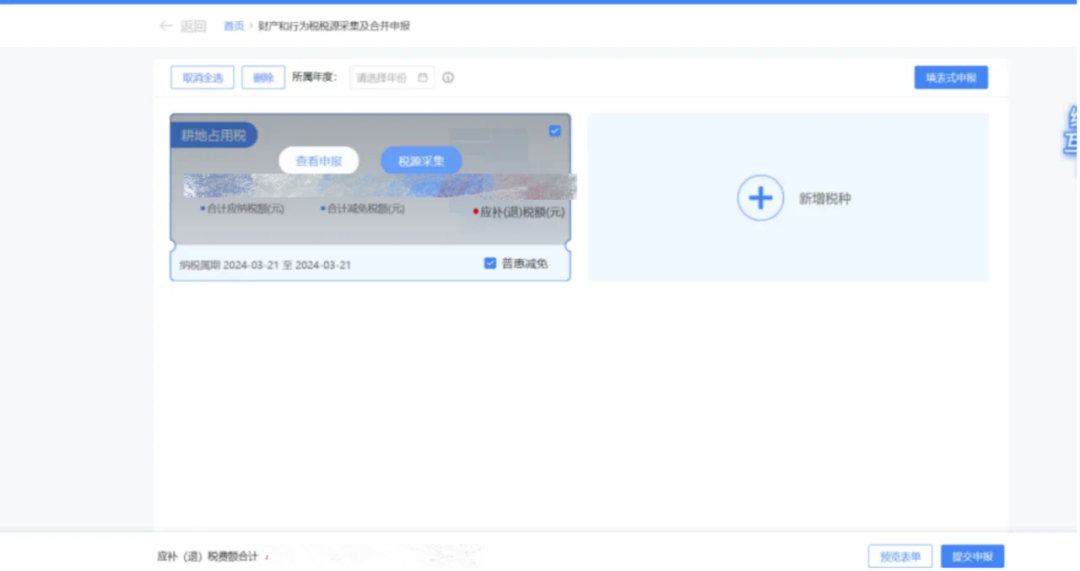
Task: Click the info icon beside year field
Action: pyautogui.click(x=448, y=77)
